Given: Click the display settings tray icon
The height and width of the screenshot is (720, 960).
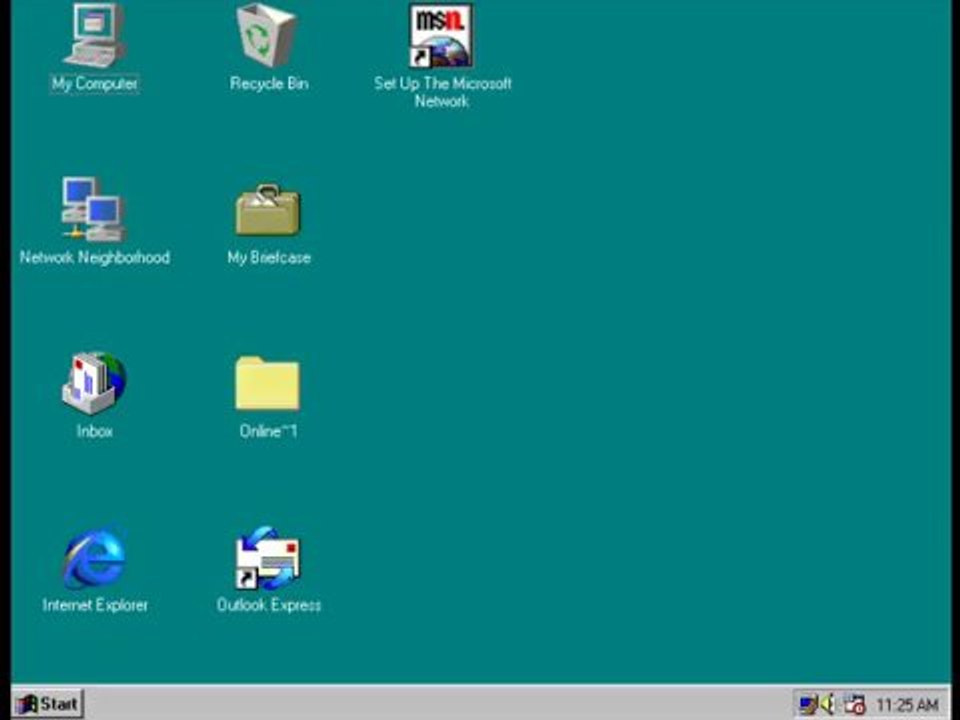Looking at the screenshot, I should point(808,705).
